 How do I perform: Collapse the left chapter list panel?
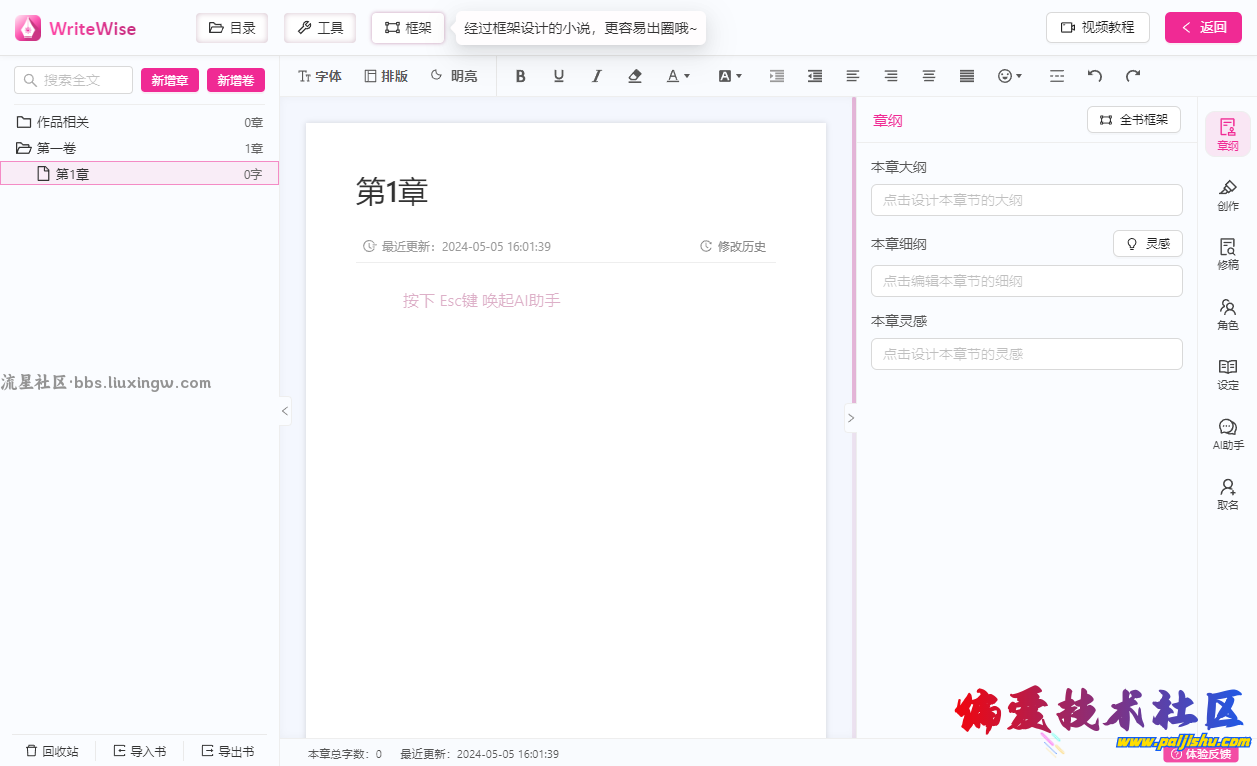coord(285,411)
